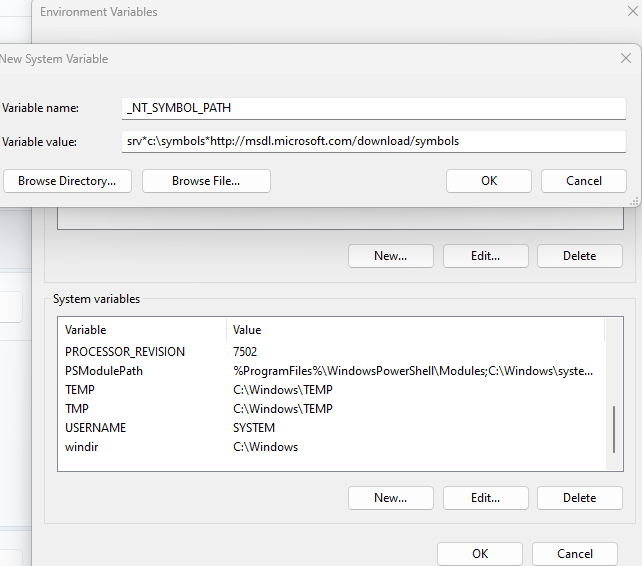Click Edit button under user variables
The image size is (642, 566).
point(486,256)
